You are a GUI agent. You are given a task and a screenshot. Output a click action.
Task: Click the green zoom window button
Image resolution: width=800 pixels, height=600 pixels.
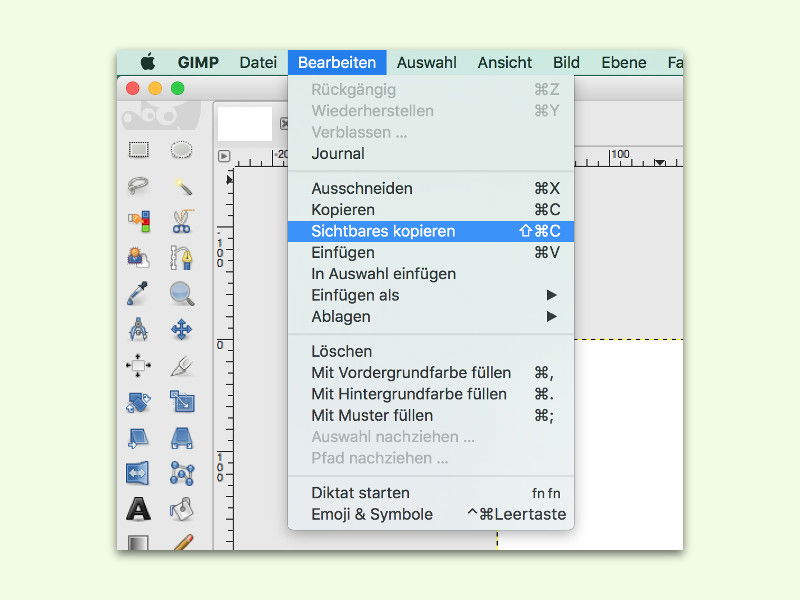pos(178,89)
